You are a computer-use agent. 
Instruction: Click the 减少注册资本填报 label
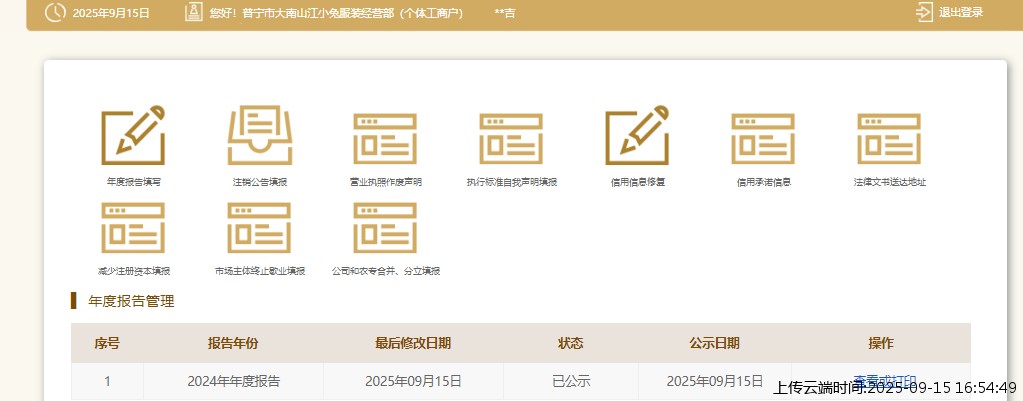tap(133, 271)
